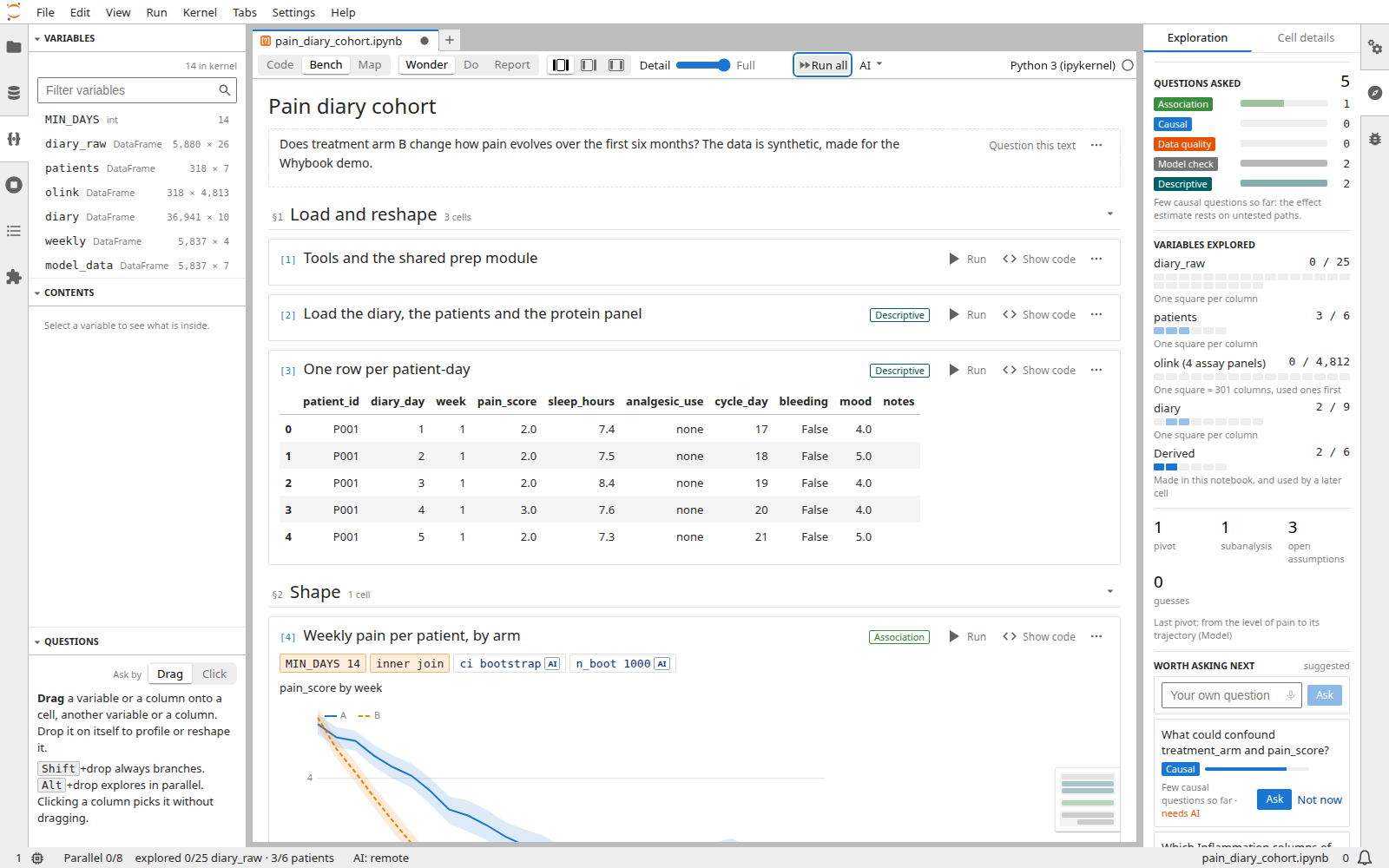Select the compass exploration icon in right sidebar
This screenshot has height=868, width=1389.
click(x=1375, y=93)
